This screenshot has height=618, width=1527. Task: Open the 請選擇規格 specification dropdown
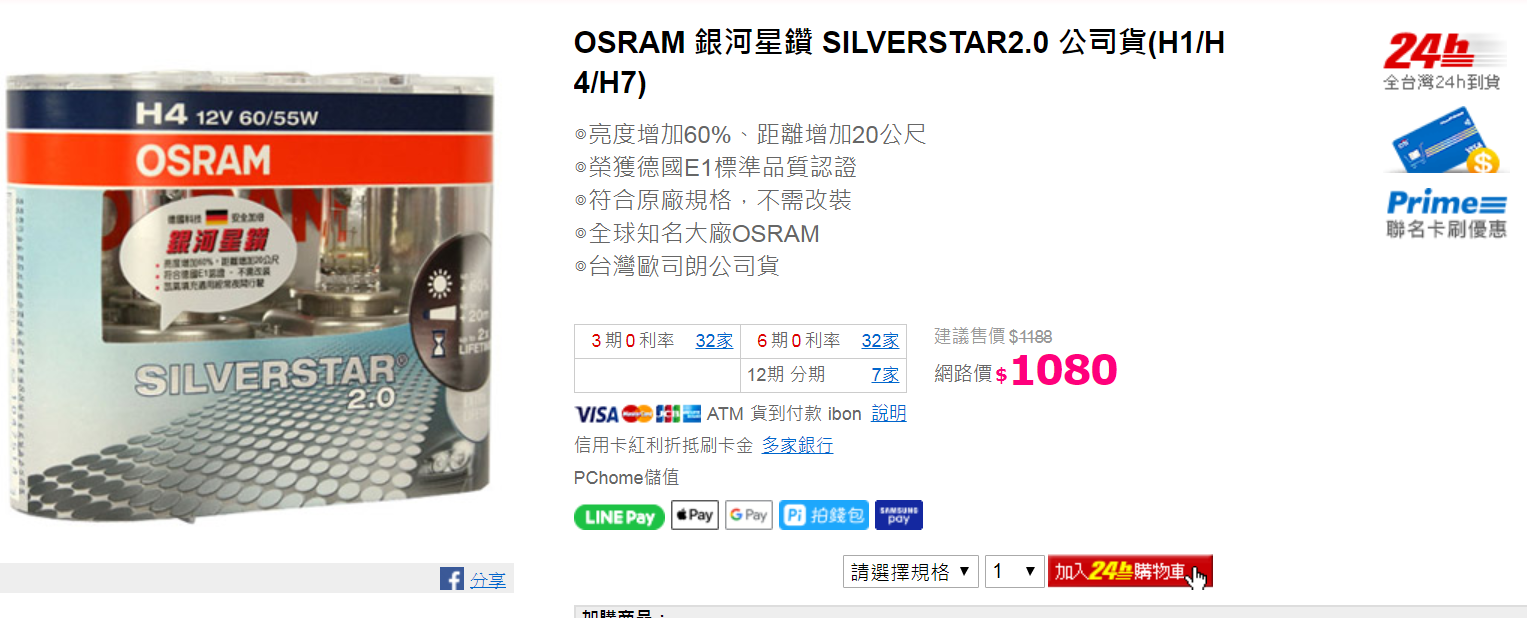coord(911,572)
